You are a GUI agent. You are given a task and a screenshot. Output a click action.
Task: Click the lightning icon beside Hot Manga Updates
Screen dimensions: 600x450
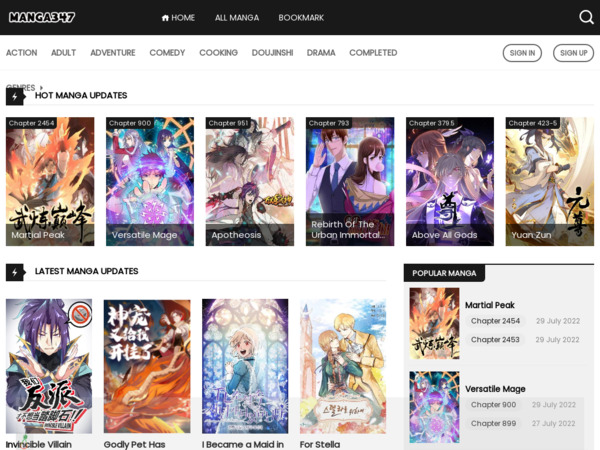[15, 96]
